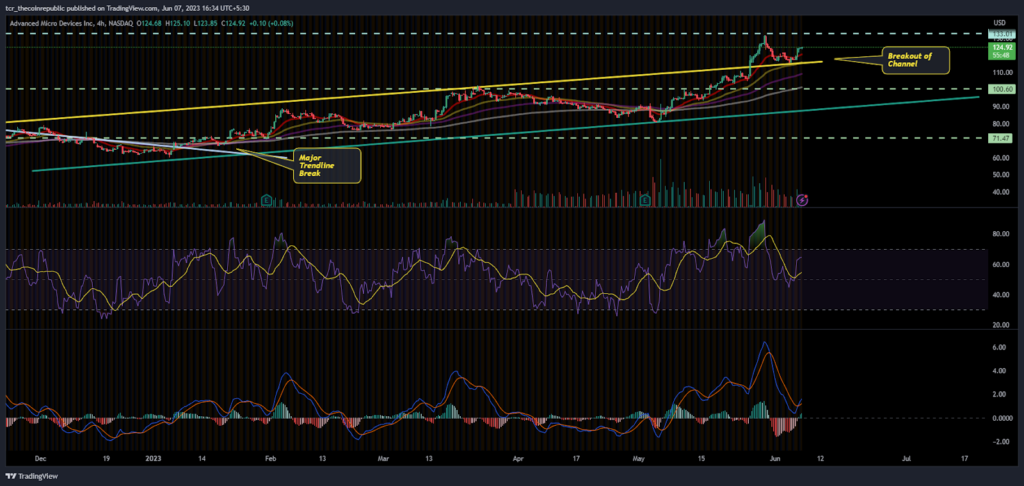This screenshot has height=486, width=1024.
Task: Click the 0.0000 value on MACD axis
Action: (x=1001, y=418)
